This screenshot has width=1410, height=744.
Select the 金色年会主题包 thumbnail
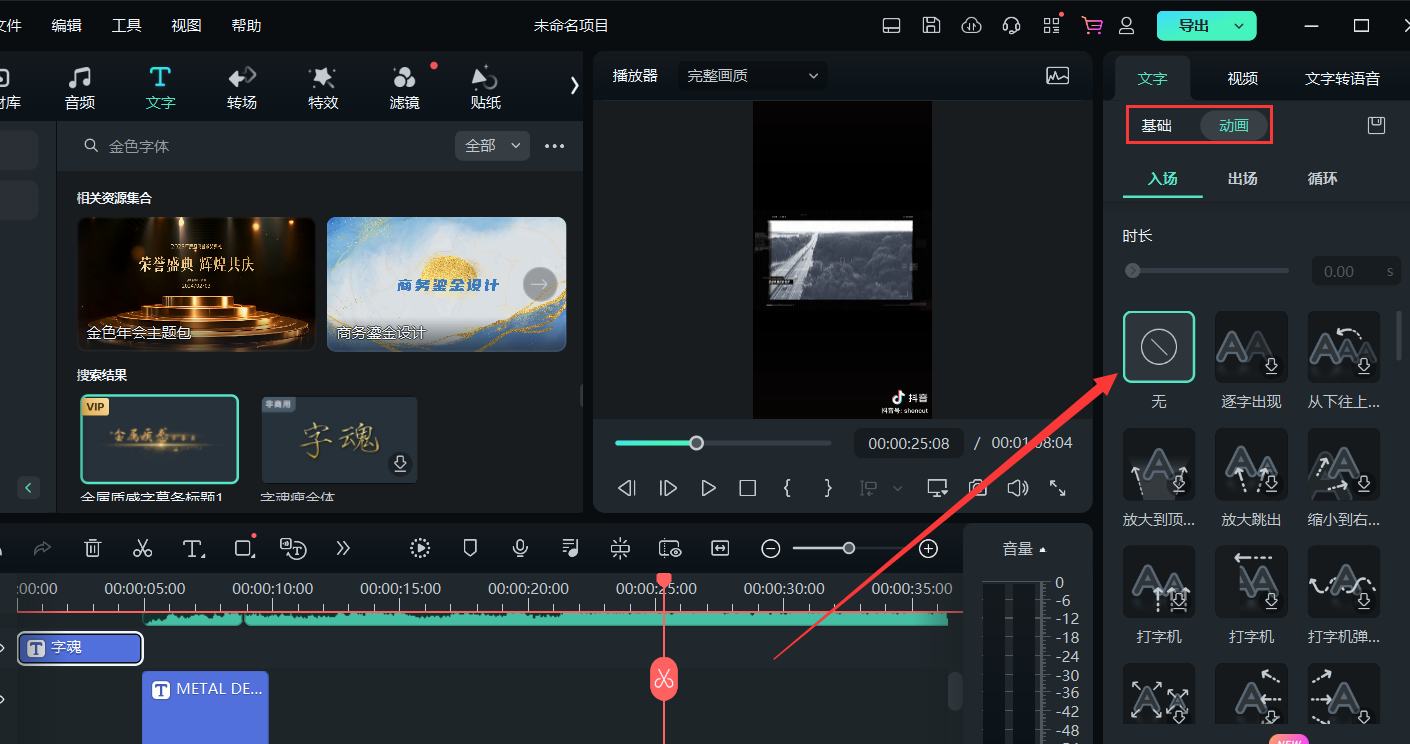point(197,284)
